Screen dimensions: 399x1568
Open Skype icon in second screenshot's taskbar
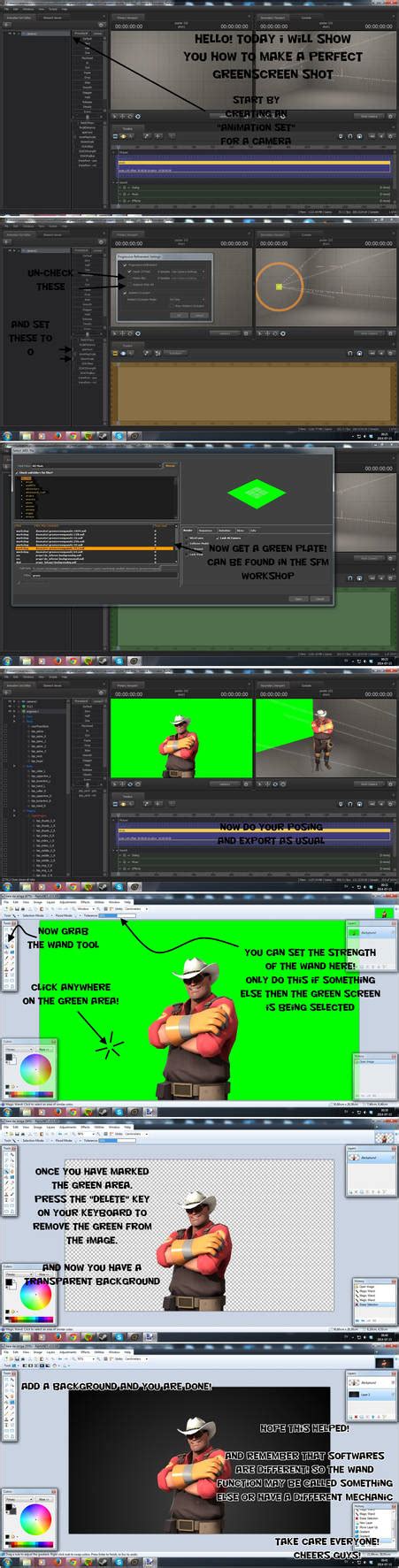point(119,436)
